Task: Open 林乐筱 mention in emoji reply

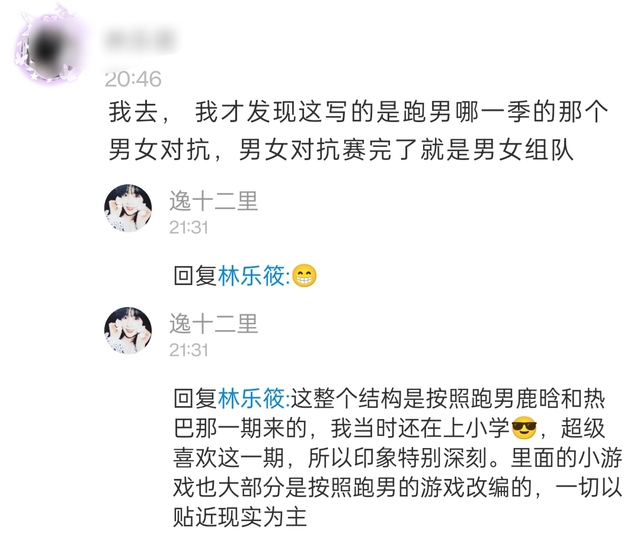Action: tap(253, 276)
